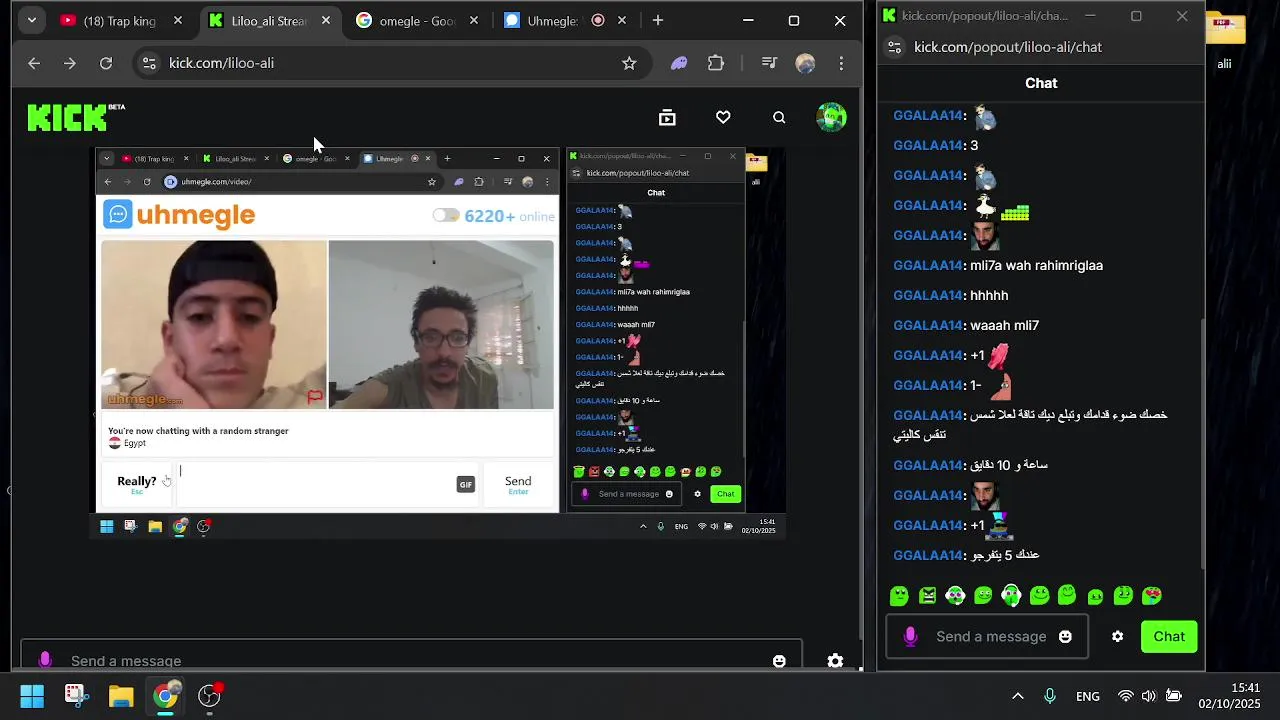Switch the ENG input language

[1088, 696]
